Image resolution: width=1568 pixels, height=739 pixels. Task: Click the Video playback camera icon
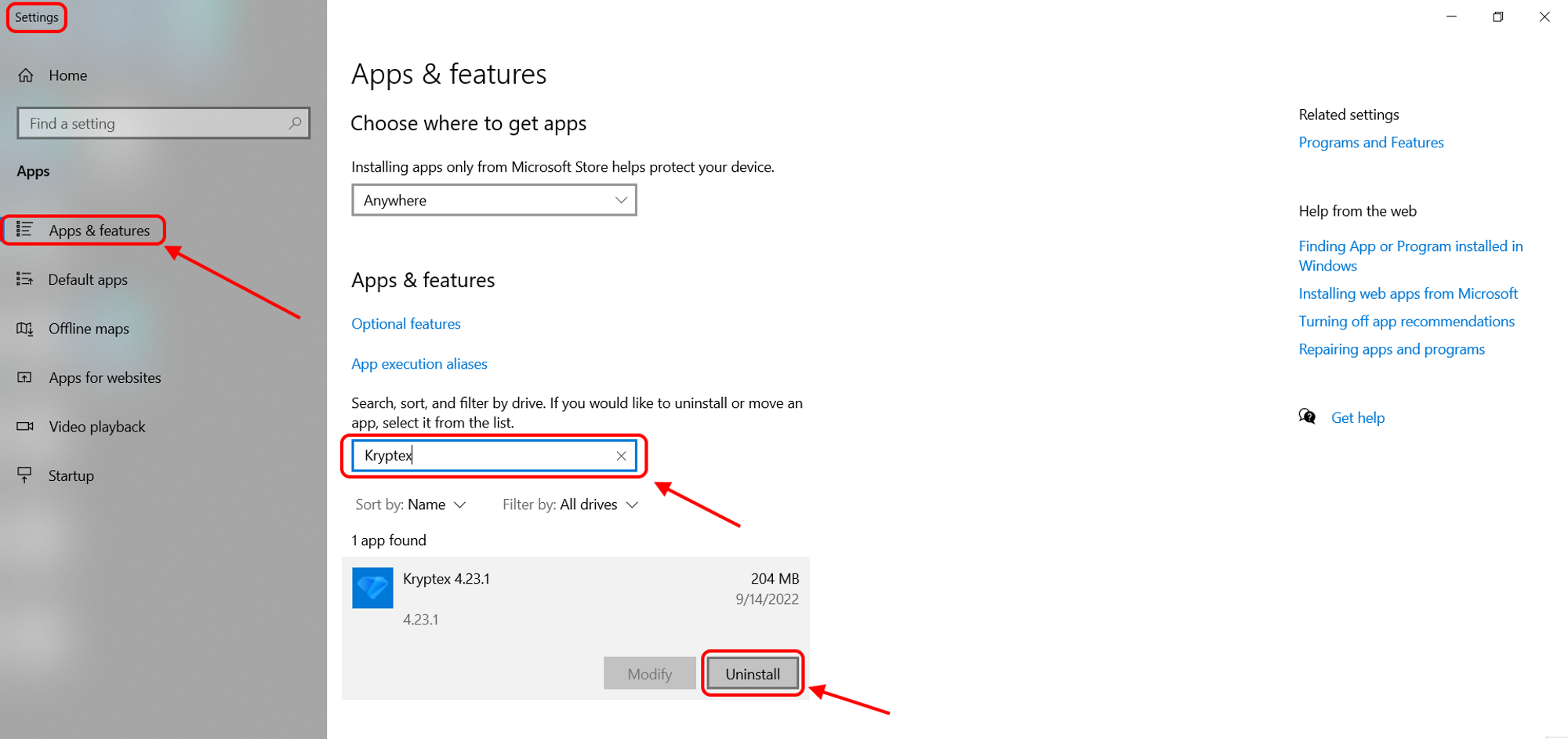coord(25,426)
